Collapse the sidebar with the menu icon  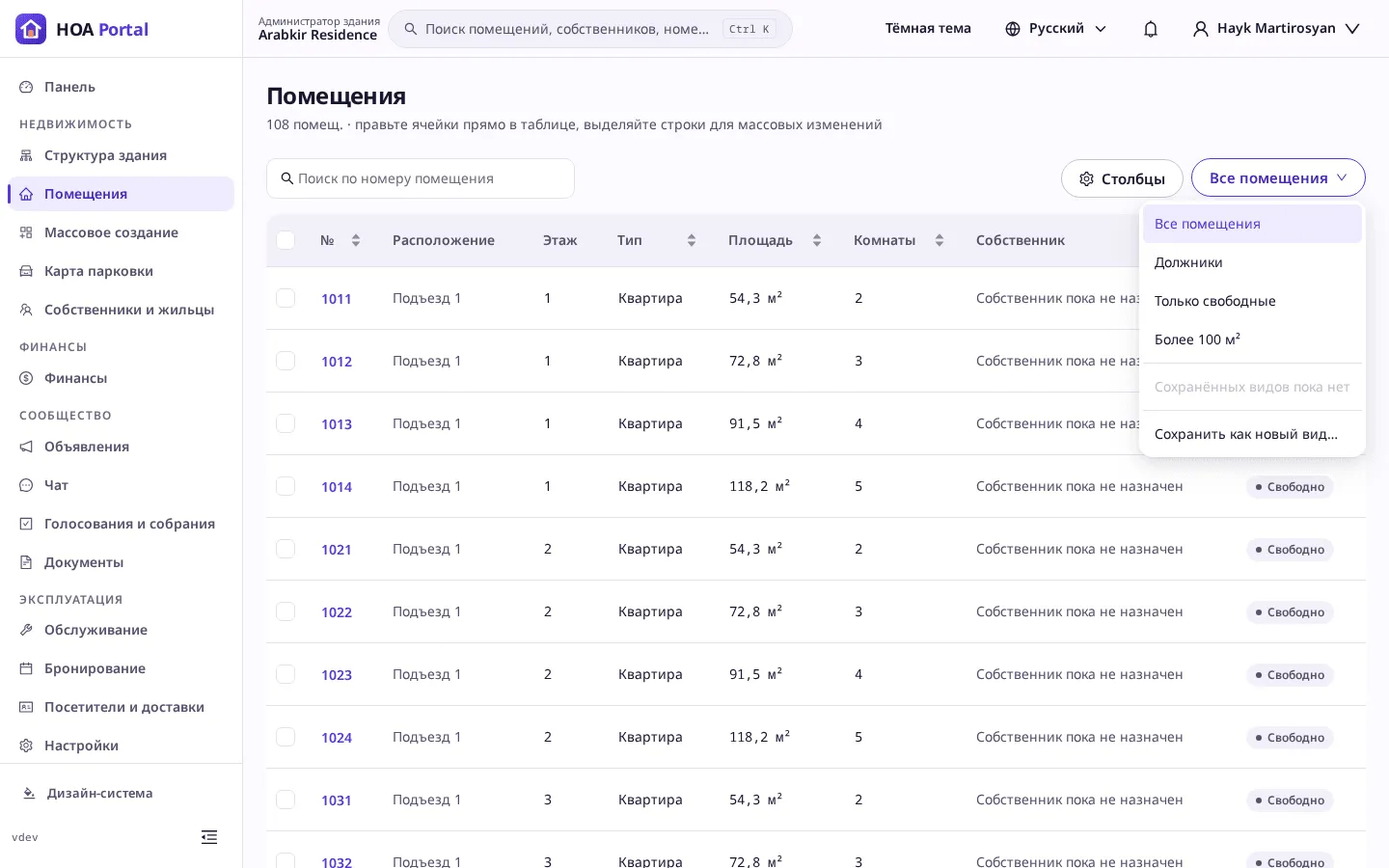(x=209, y=837)
